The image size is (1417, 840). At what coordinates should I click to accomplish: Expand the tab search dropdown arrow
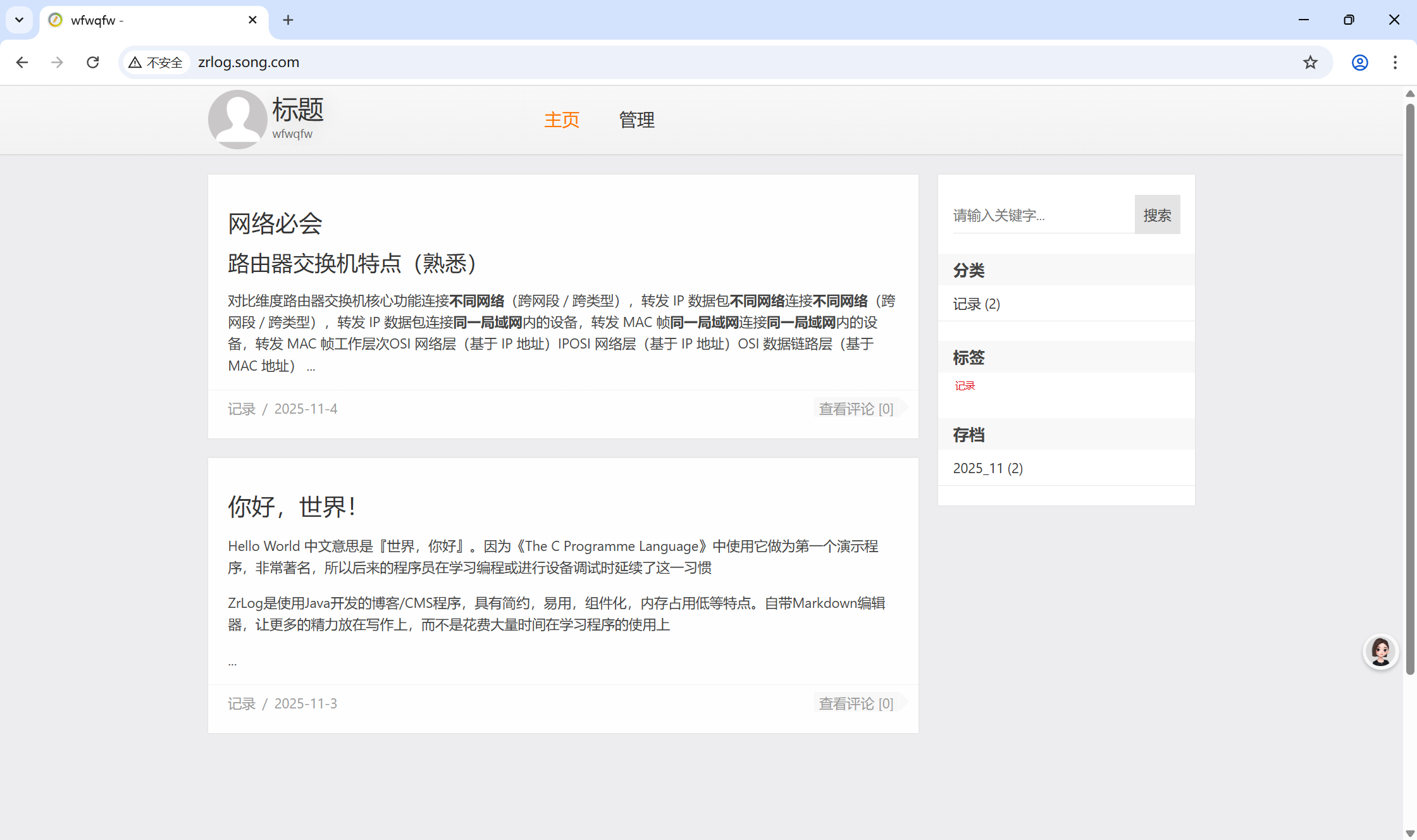pyautogui.click(x=19, y=20)
